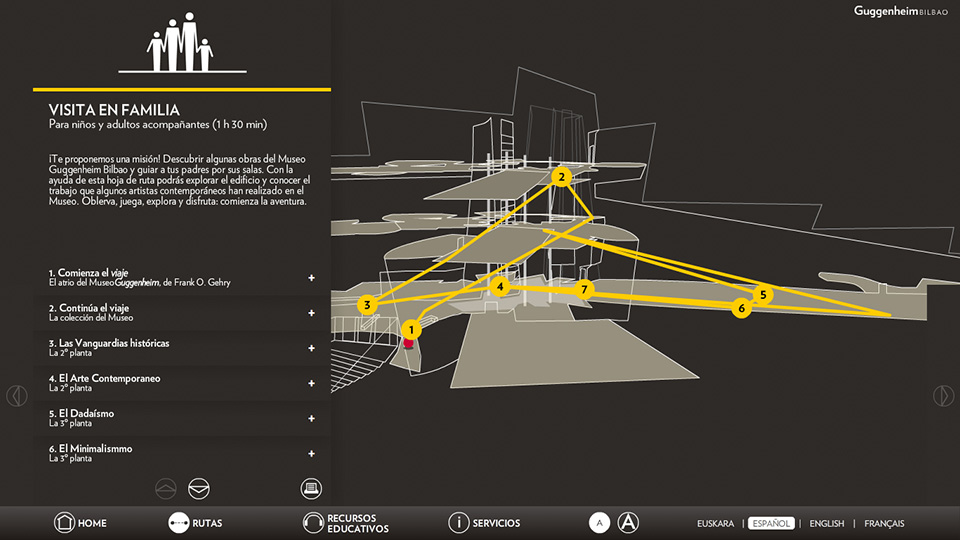Click the scroll-down list arrow icon
Viewport: 960px width, 540px height.
pyautogui.click(x=198, y=489)
